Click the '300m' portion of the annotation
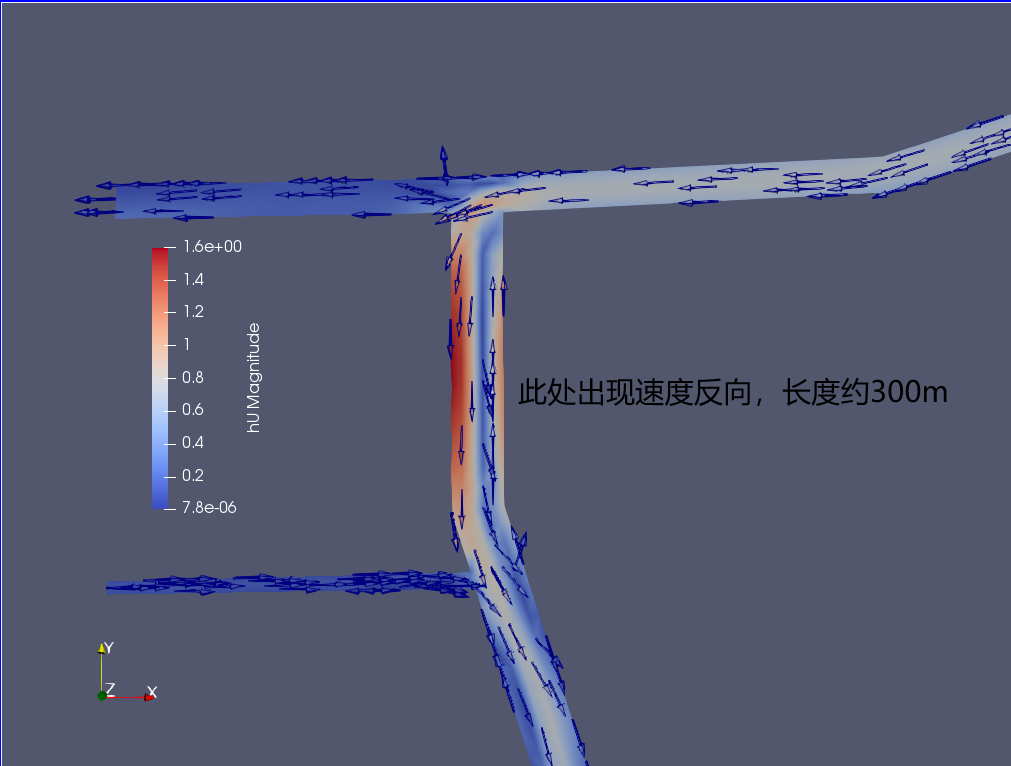 (908, 393)
